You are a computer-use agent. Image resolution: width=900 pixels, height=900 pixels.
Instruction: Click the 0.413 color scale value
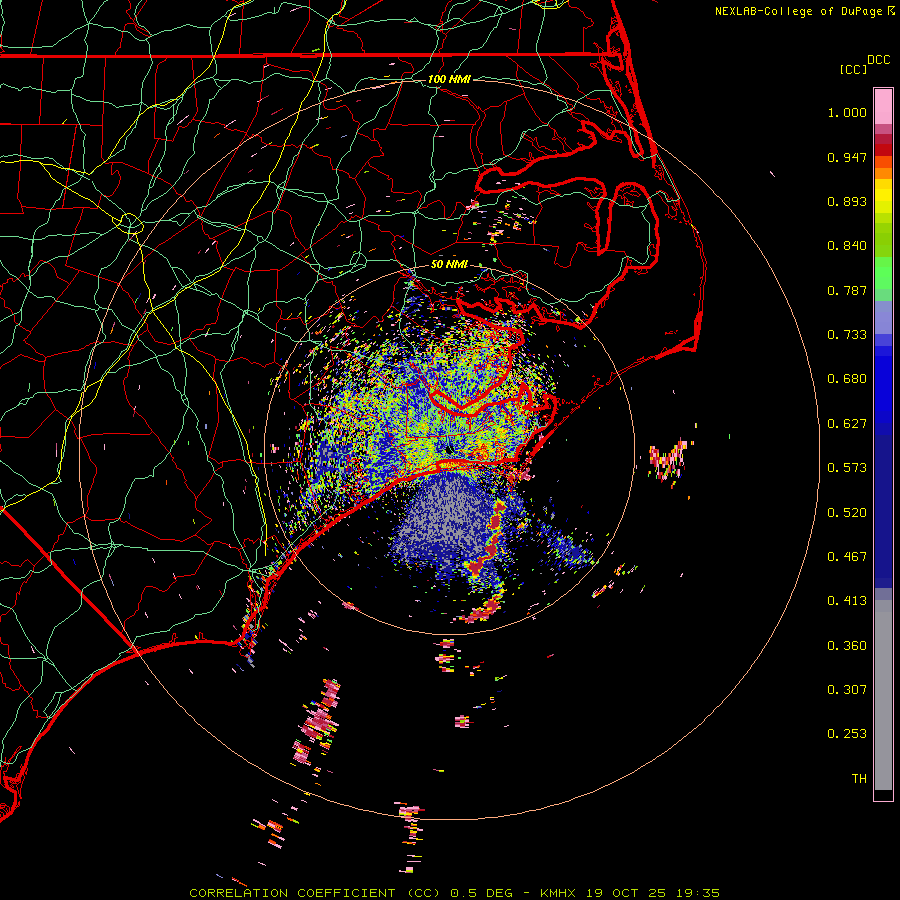tap(847, 601)
